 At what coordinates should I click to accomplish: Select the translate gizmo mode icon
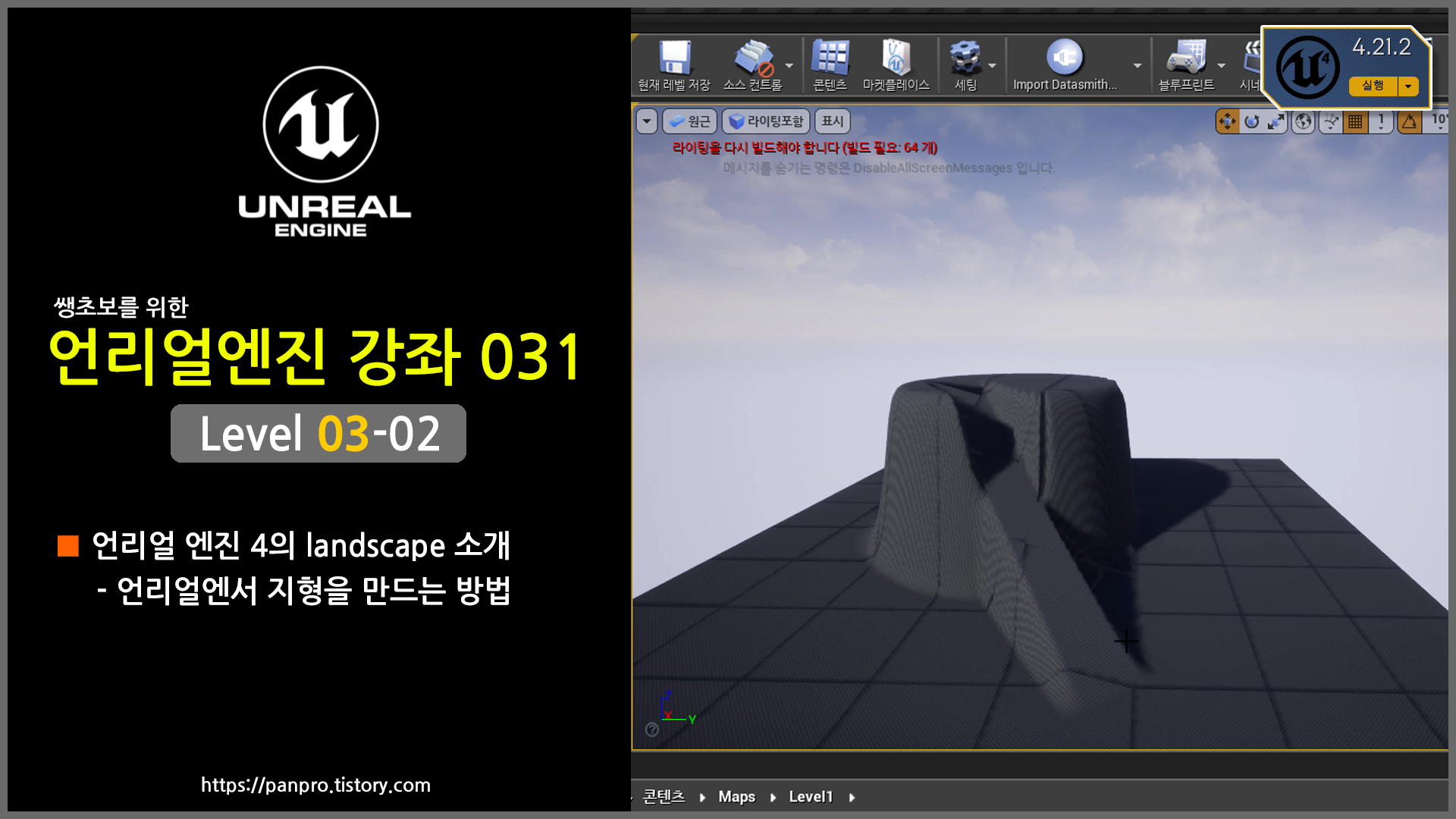point(1226,121)
